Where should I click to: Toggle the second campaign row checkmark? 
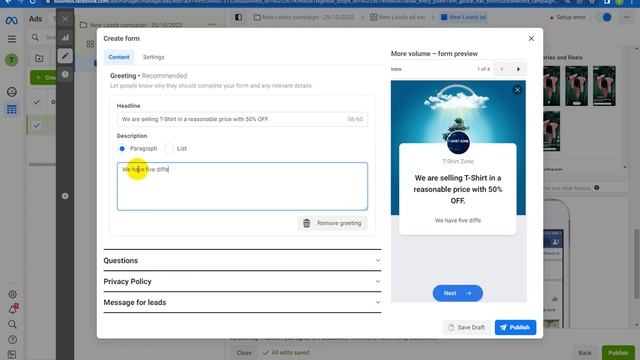coord(36,126)
